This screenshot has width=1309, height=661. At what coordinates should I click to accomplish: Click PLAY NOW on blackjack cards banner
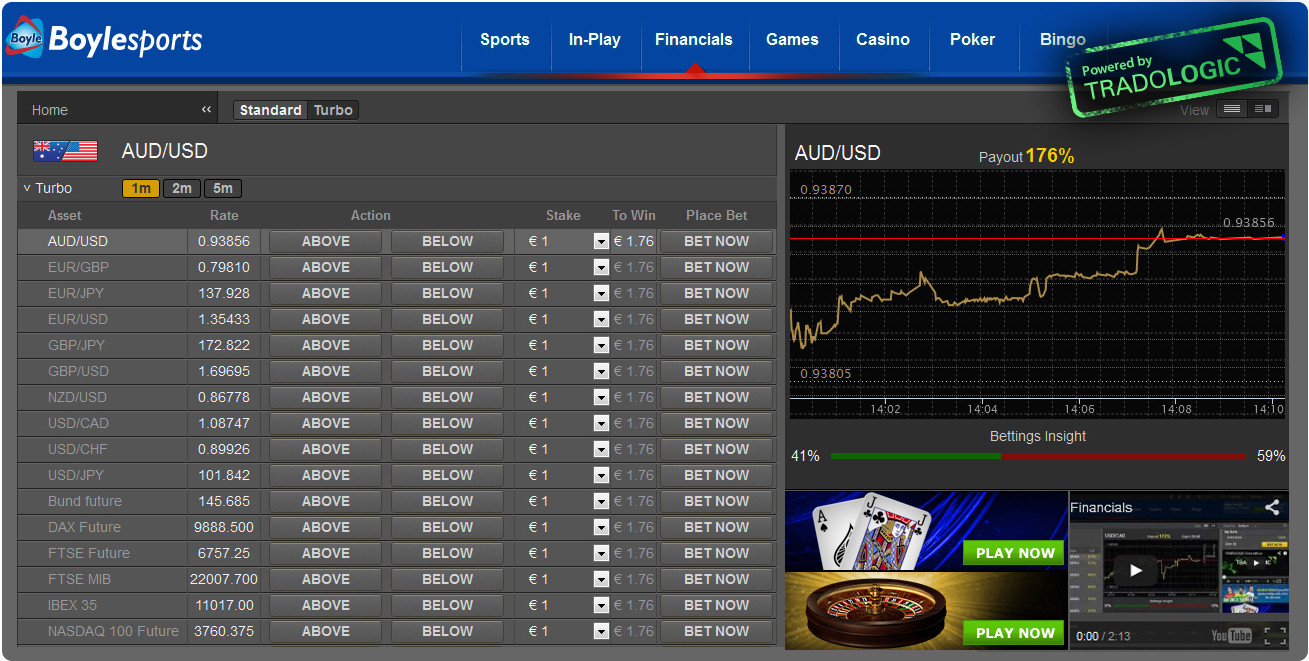pyautogui.click(x=1014, y=553)
